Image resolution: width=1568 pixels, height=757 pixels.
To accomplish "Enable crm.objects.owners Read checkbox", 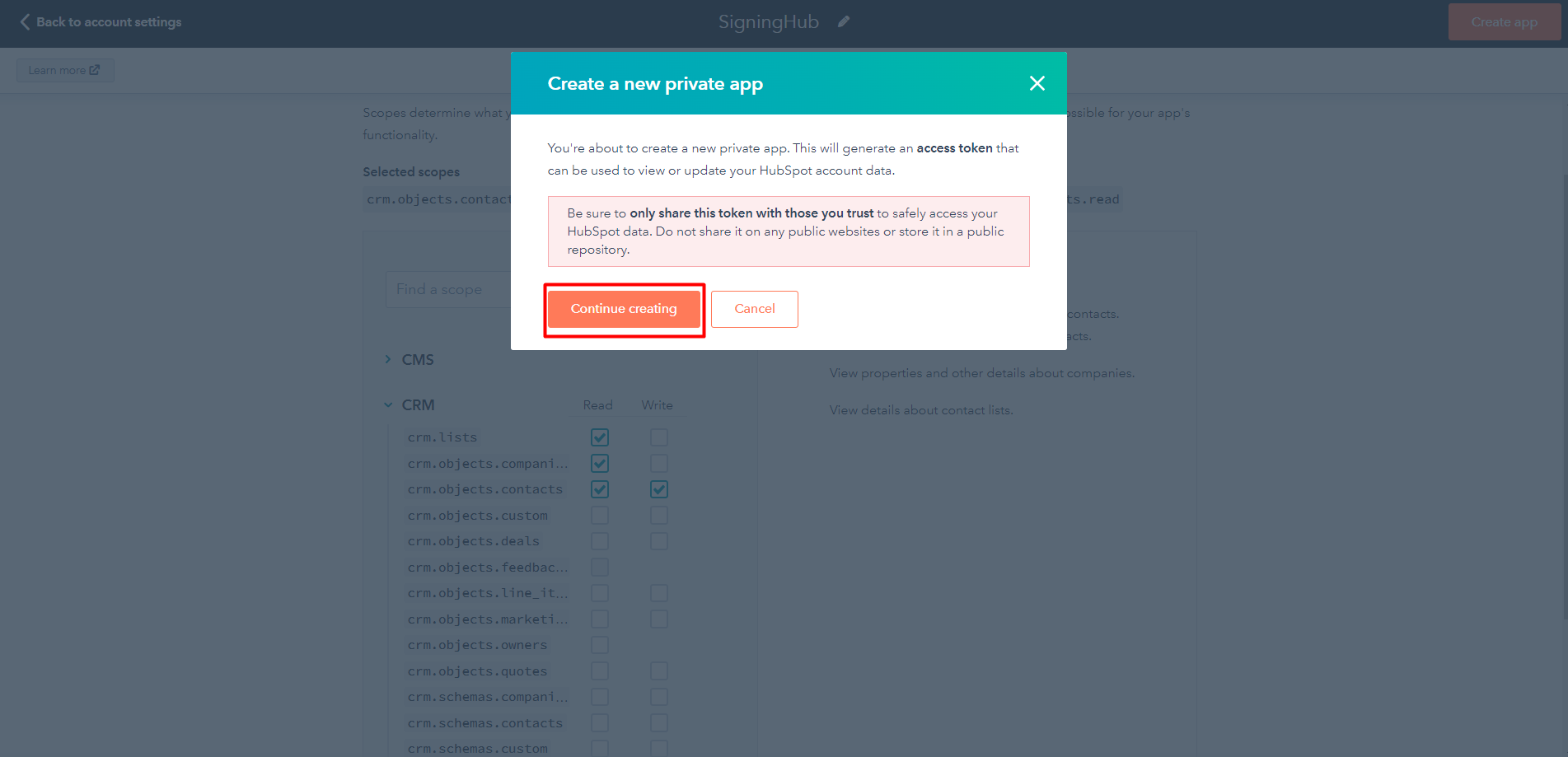I will coord(600,645).
